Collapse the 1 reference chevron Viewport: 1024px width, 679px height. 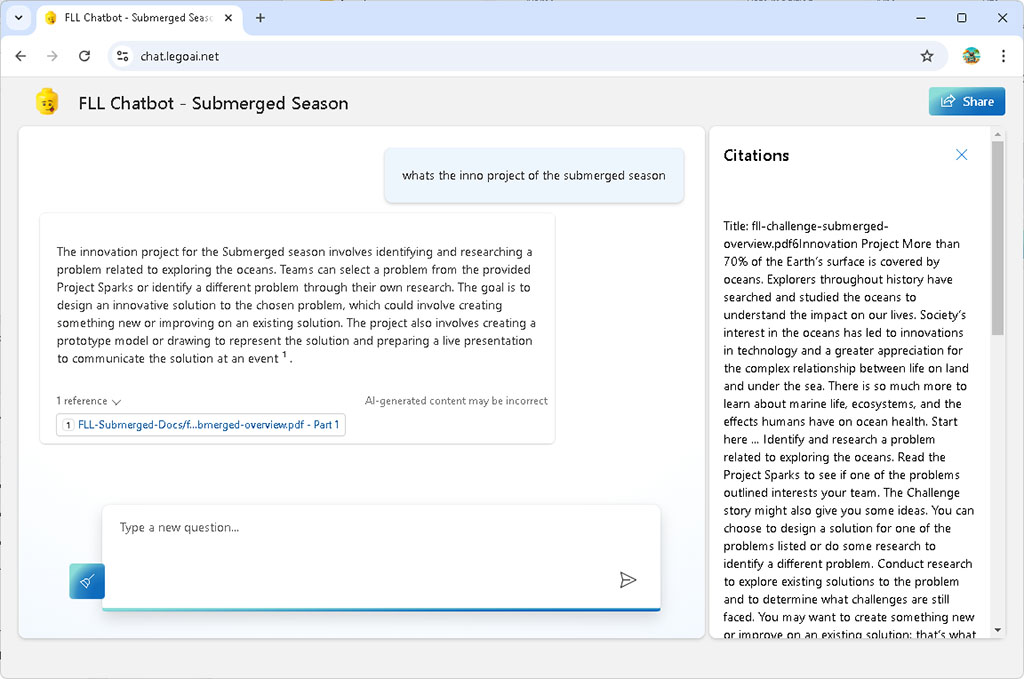click(x=116, y=402)
